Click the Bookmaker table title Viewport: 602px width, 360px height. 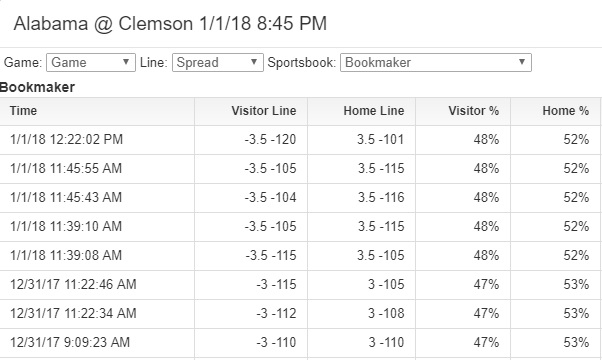click(37, 88)
